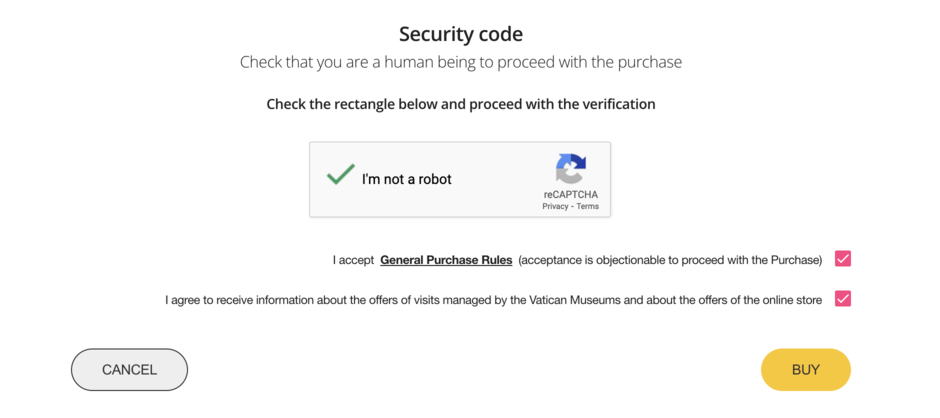Click the "I accept" text before rules link

[352, 260]
